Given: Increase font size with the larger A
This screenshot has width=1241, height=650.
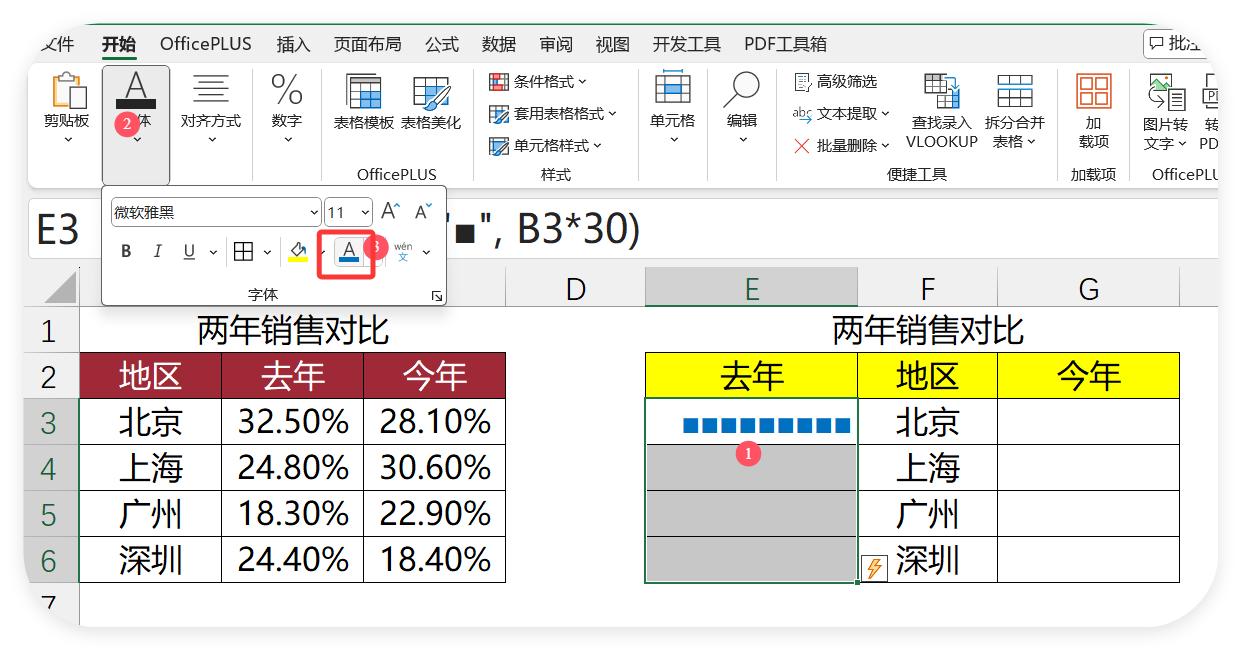Looking at the screenshot, I should point(391,212).
